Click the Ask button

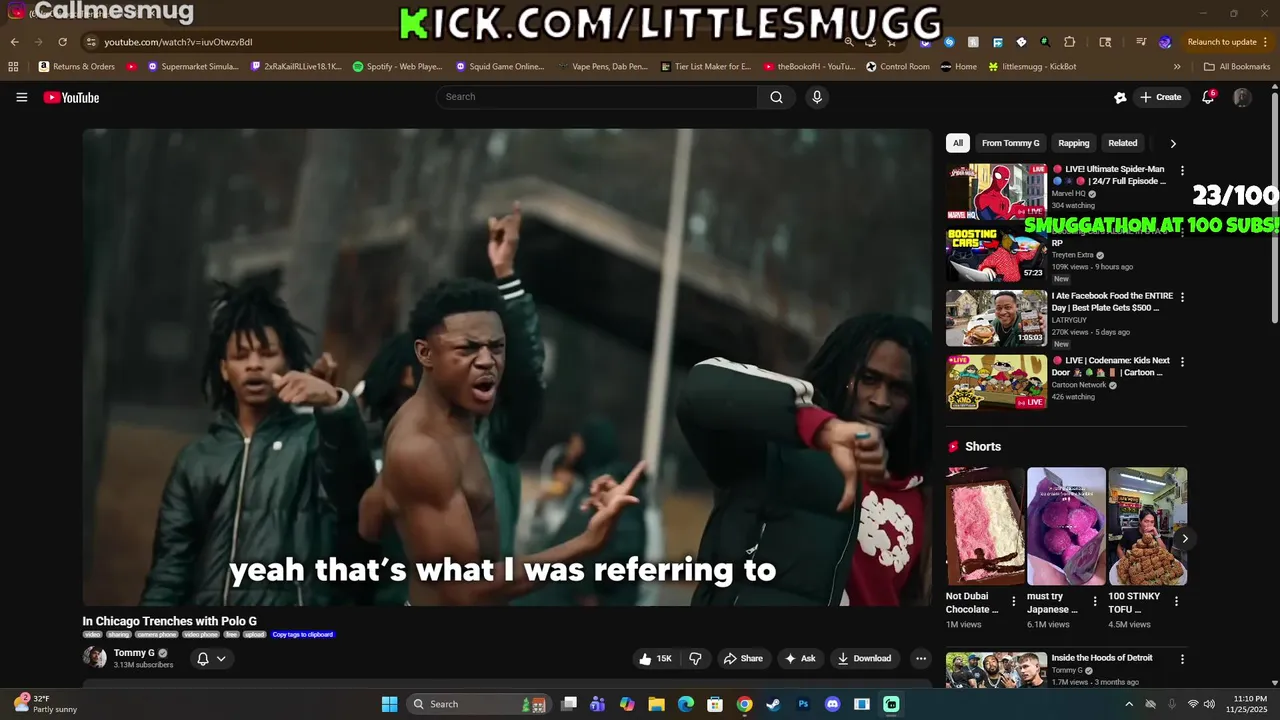click(800, 658)
